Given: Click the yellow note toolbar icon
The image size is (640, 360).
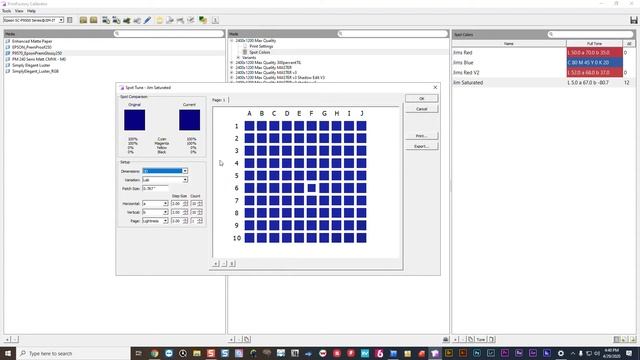Looking at the screenshot, I should (160, 20).
